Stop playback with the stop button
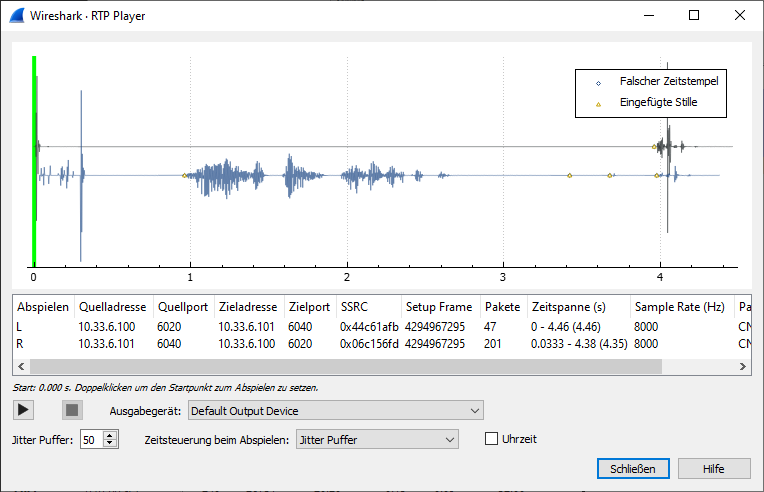 [72, 410]
